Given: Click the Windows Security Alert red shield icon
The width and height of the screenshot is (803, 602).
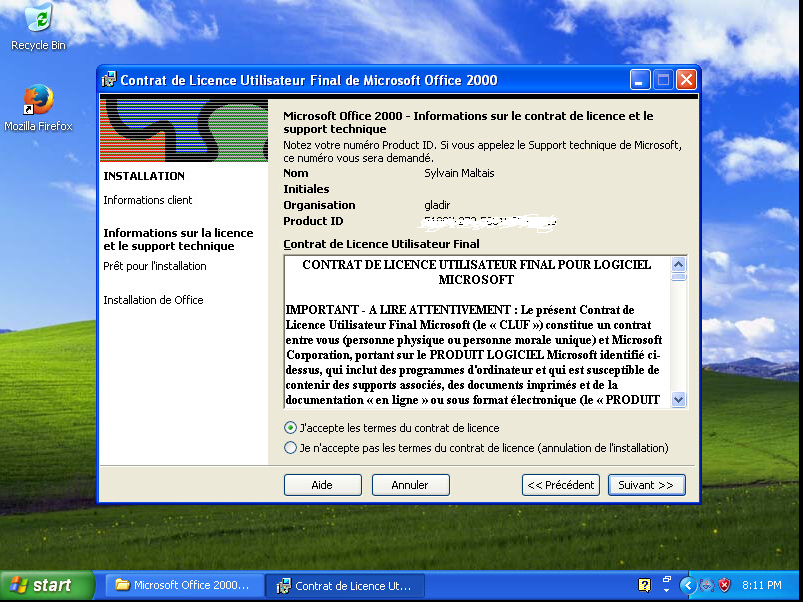Looking at the screenshot, I should (724, 585).
